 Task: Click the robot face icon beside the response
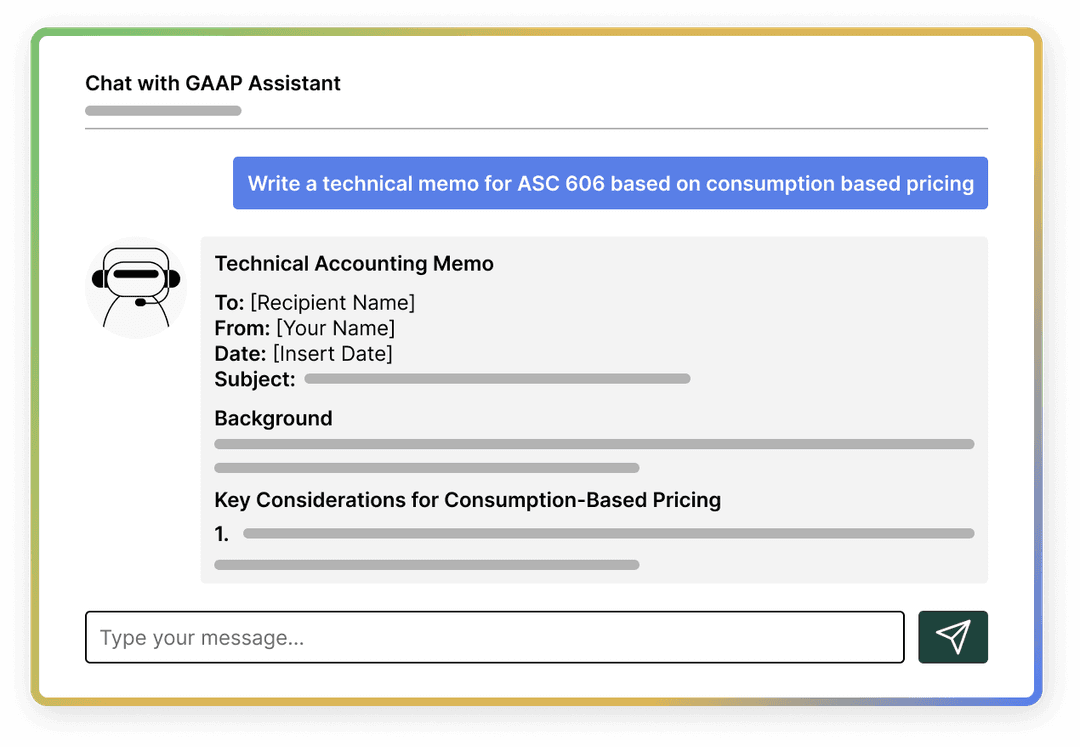point(135,286)
